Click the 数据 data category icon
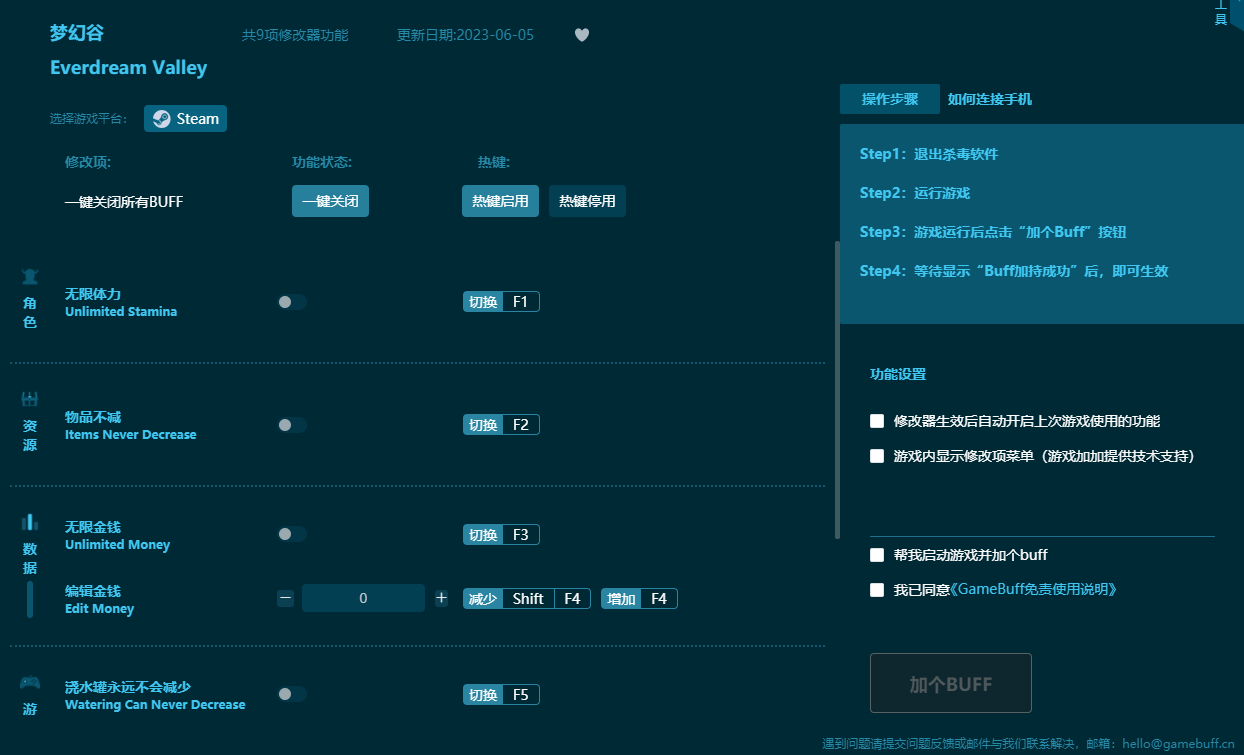The image size is (1244, 755). pos(30,522)
